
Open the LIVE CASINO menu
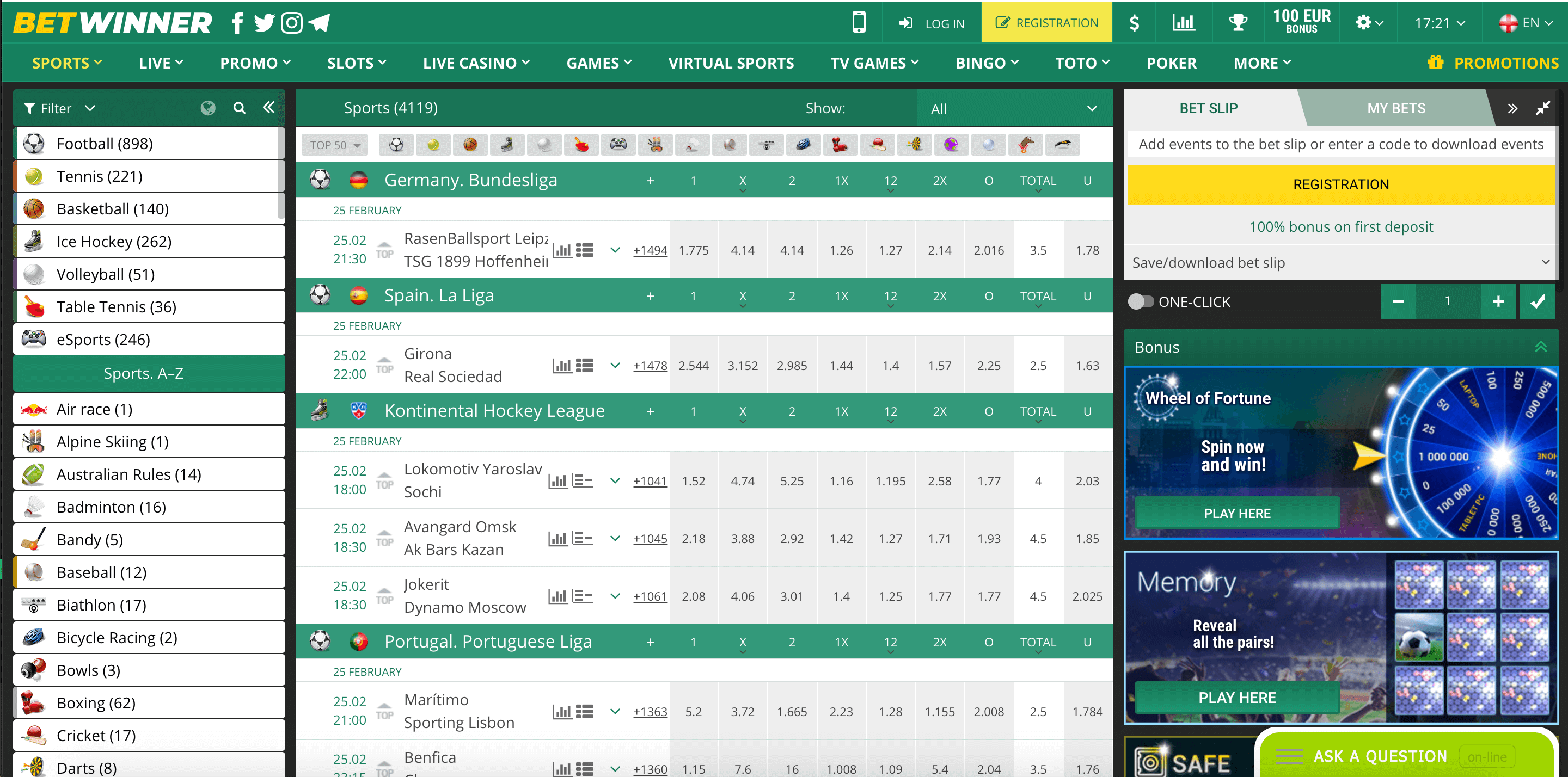[476, 63]
